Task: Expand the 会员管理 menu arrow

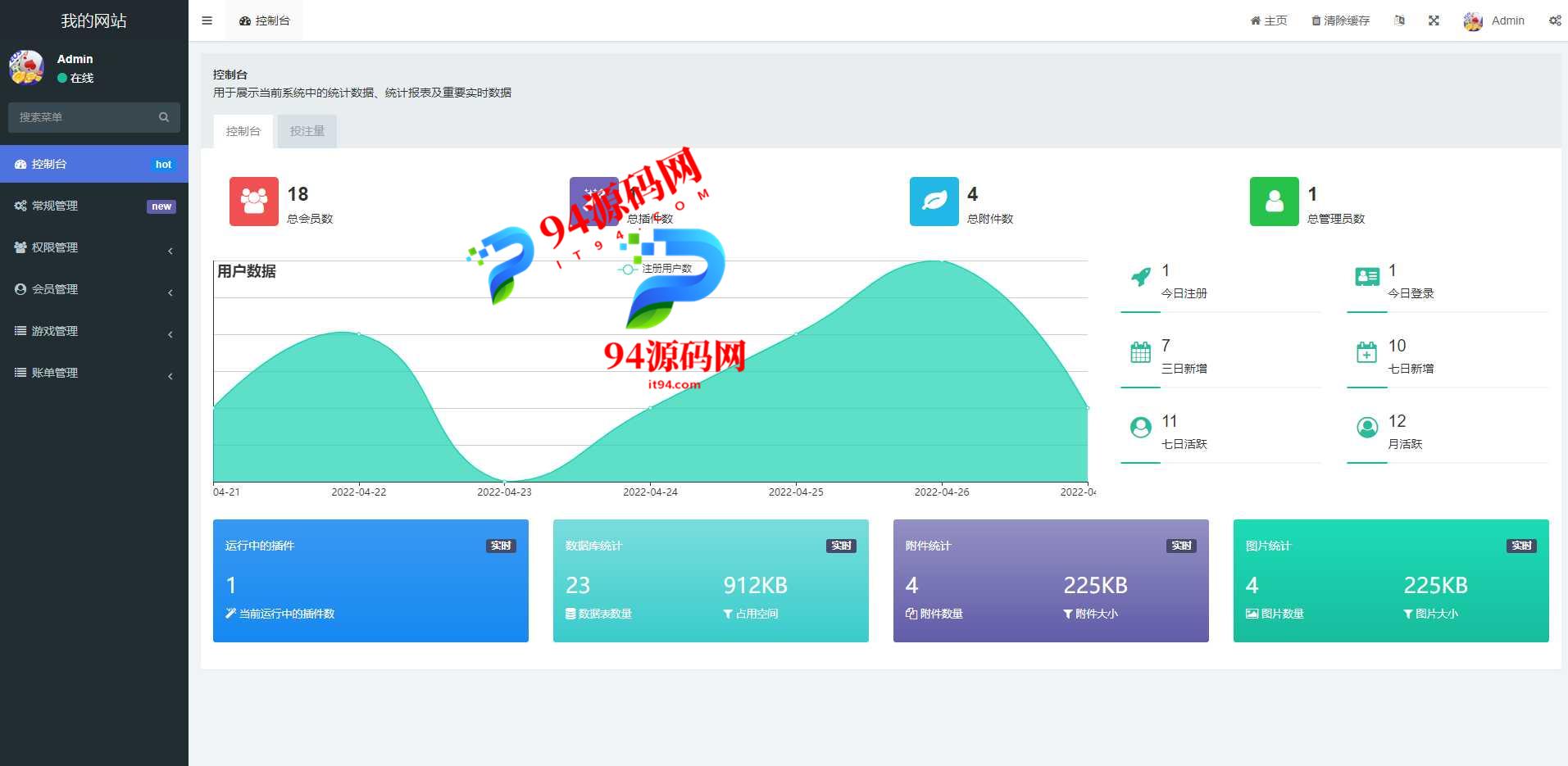Action: tap(170, 292)
